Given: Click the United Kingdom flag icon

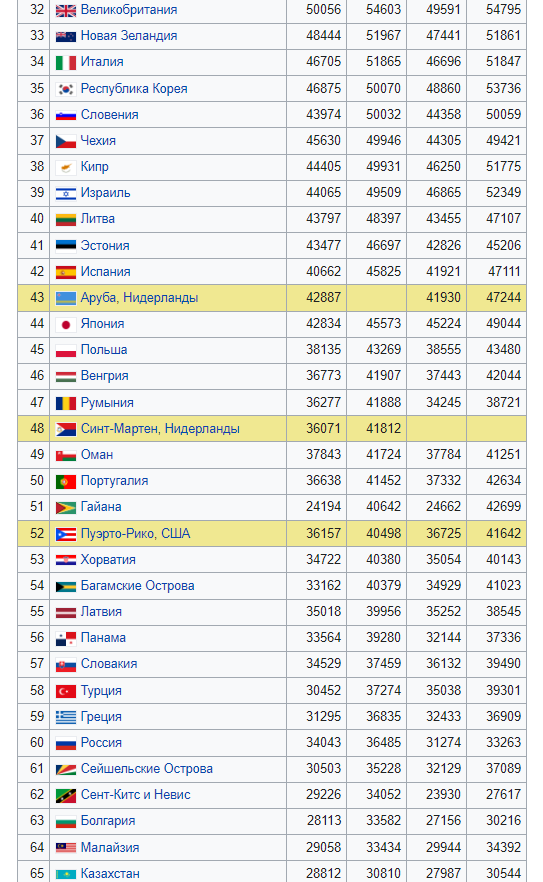Looking at the screenshot, I should pyautogui.click(x=66, y=10).
